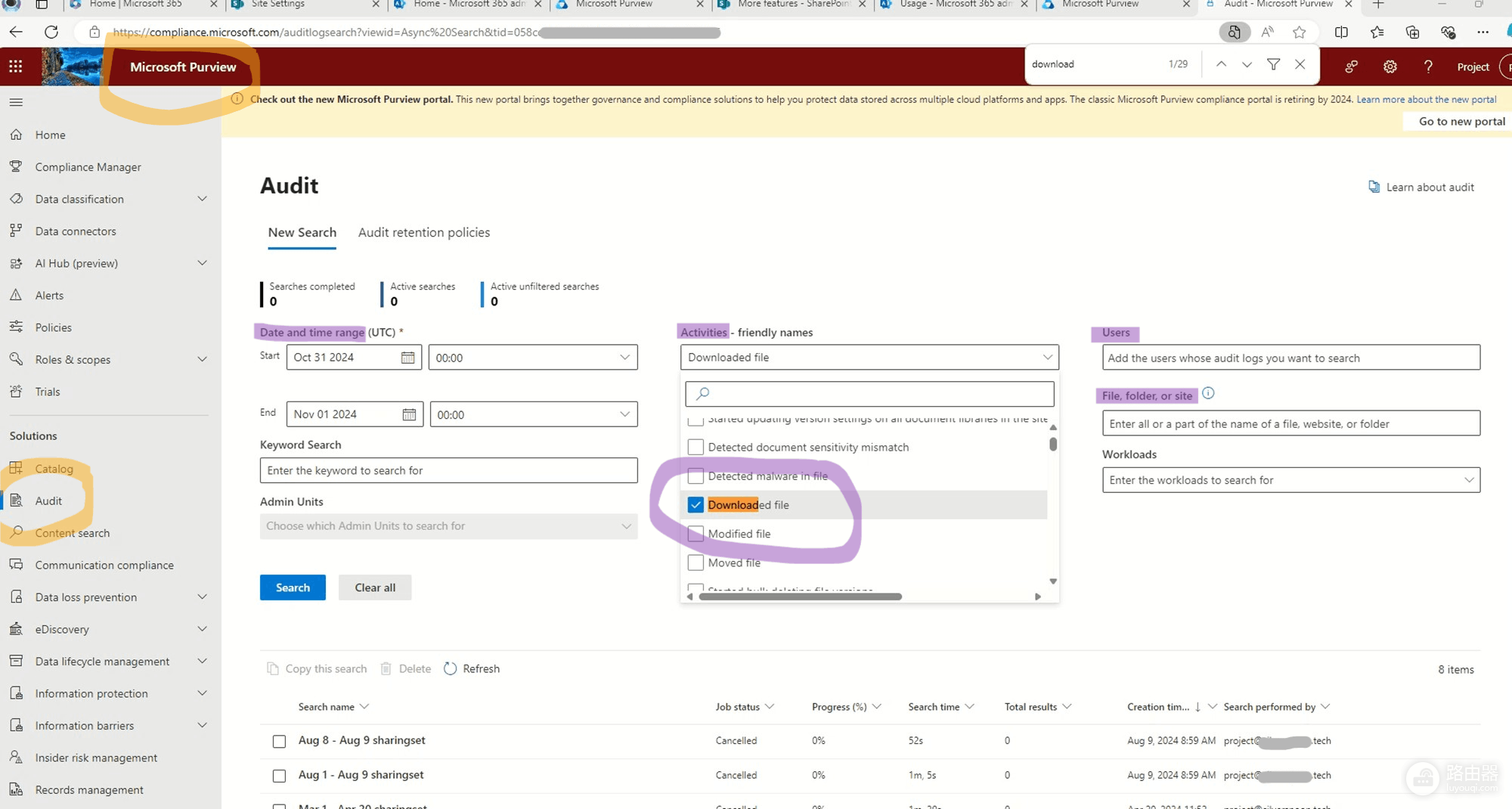Collapse the navigation hamburger menu
This screenshot has height=809, width=1512.
(x=16, y=102)
